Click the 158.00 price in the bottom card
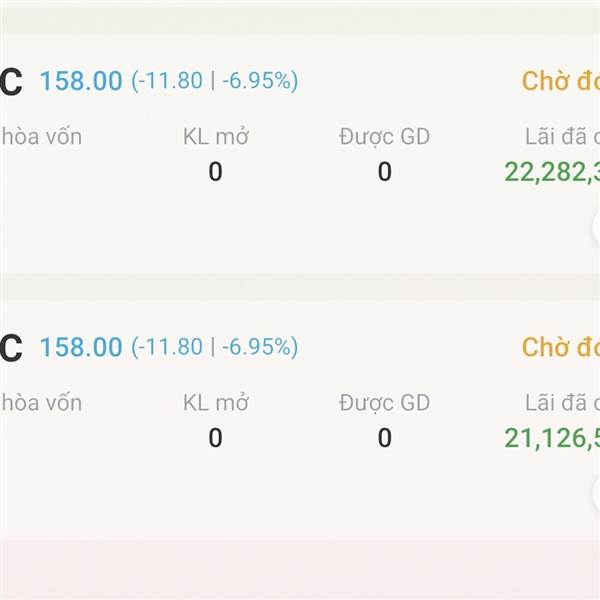The width and height of the screenshot is (600, 600). (x=81, y=347)
